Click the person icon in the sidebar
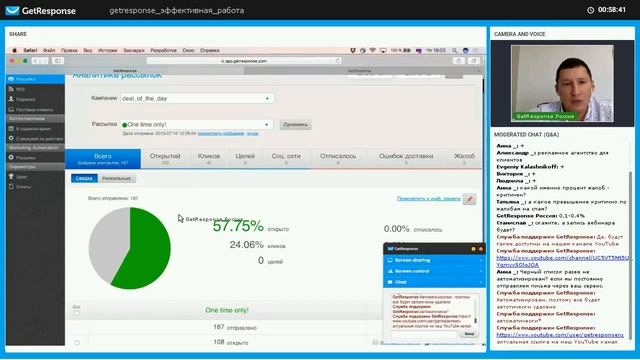640x360 pixels. pos(11,99)
